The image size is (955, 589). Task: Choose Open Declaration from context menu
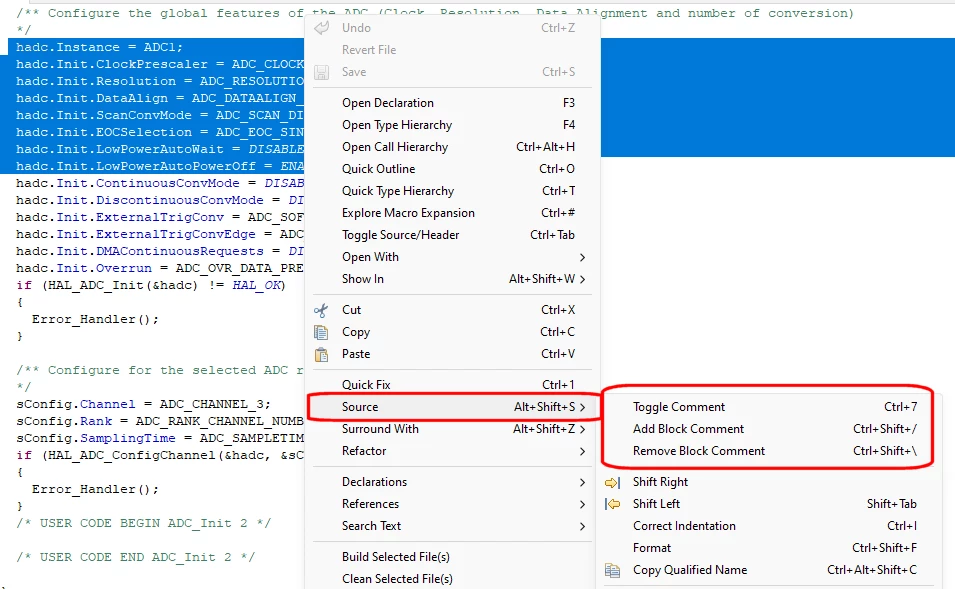point(452,103)
